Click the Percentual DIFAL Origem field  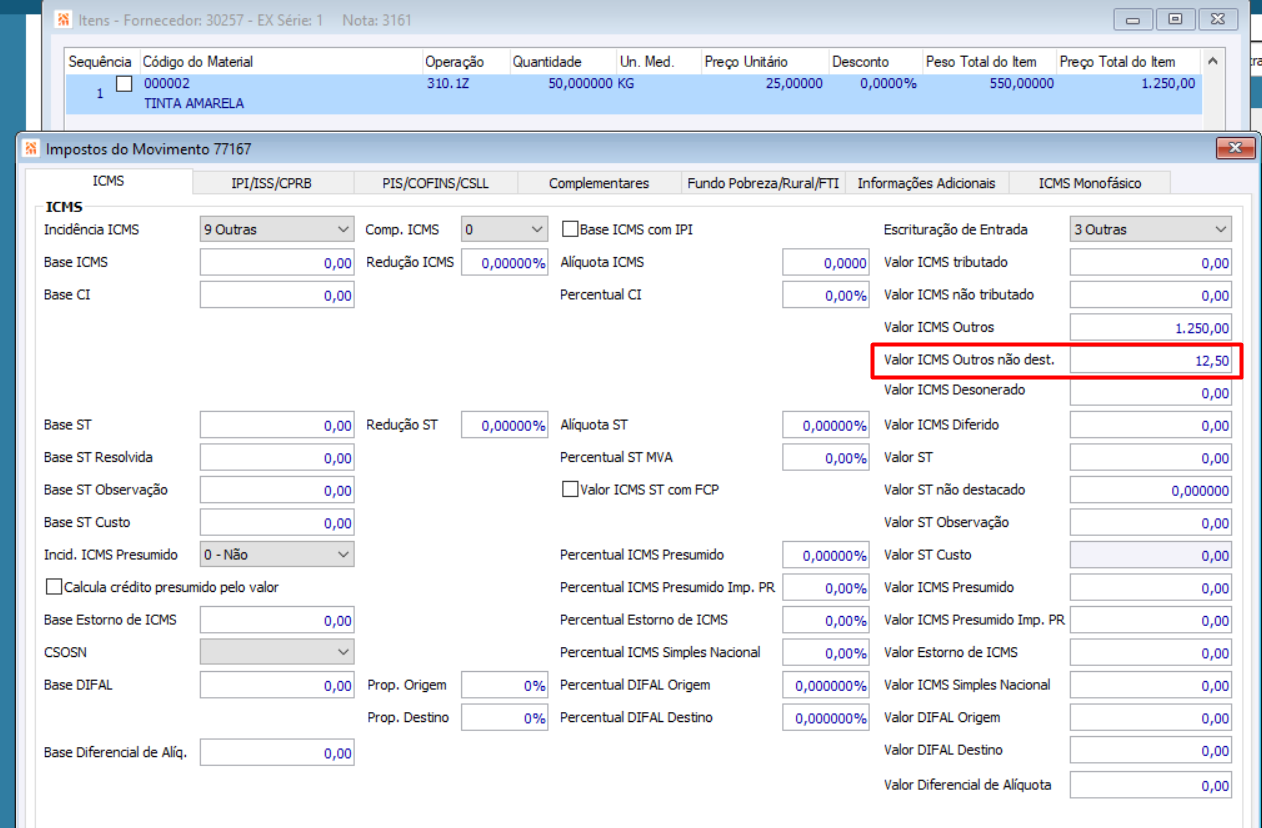coord(825,685)
